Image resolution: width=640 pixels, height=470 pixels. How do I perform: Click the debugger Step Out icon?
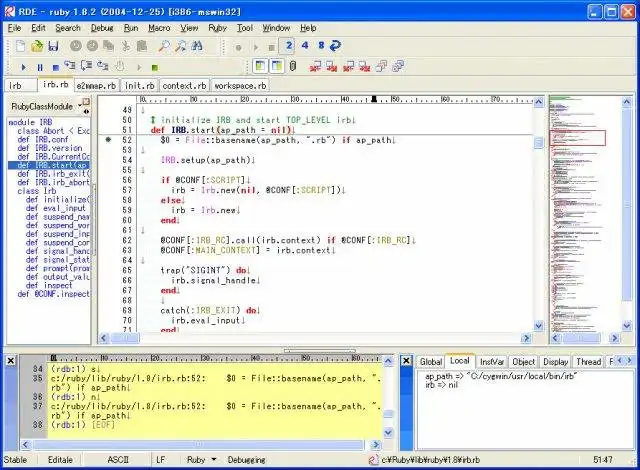pyautogui.click(x=102, y=66)
